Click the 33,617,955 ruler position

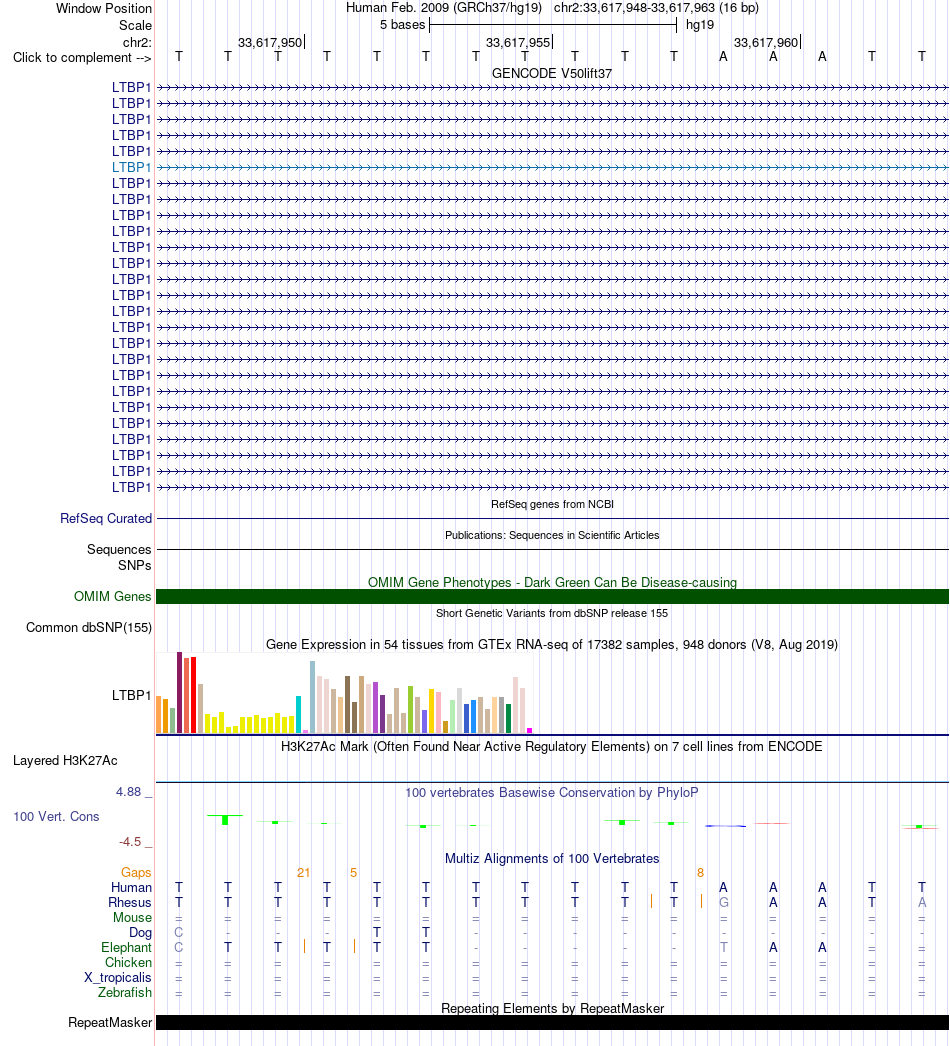tap(518, 43)
